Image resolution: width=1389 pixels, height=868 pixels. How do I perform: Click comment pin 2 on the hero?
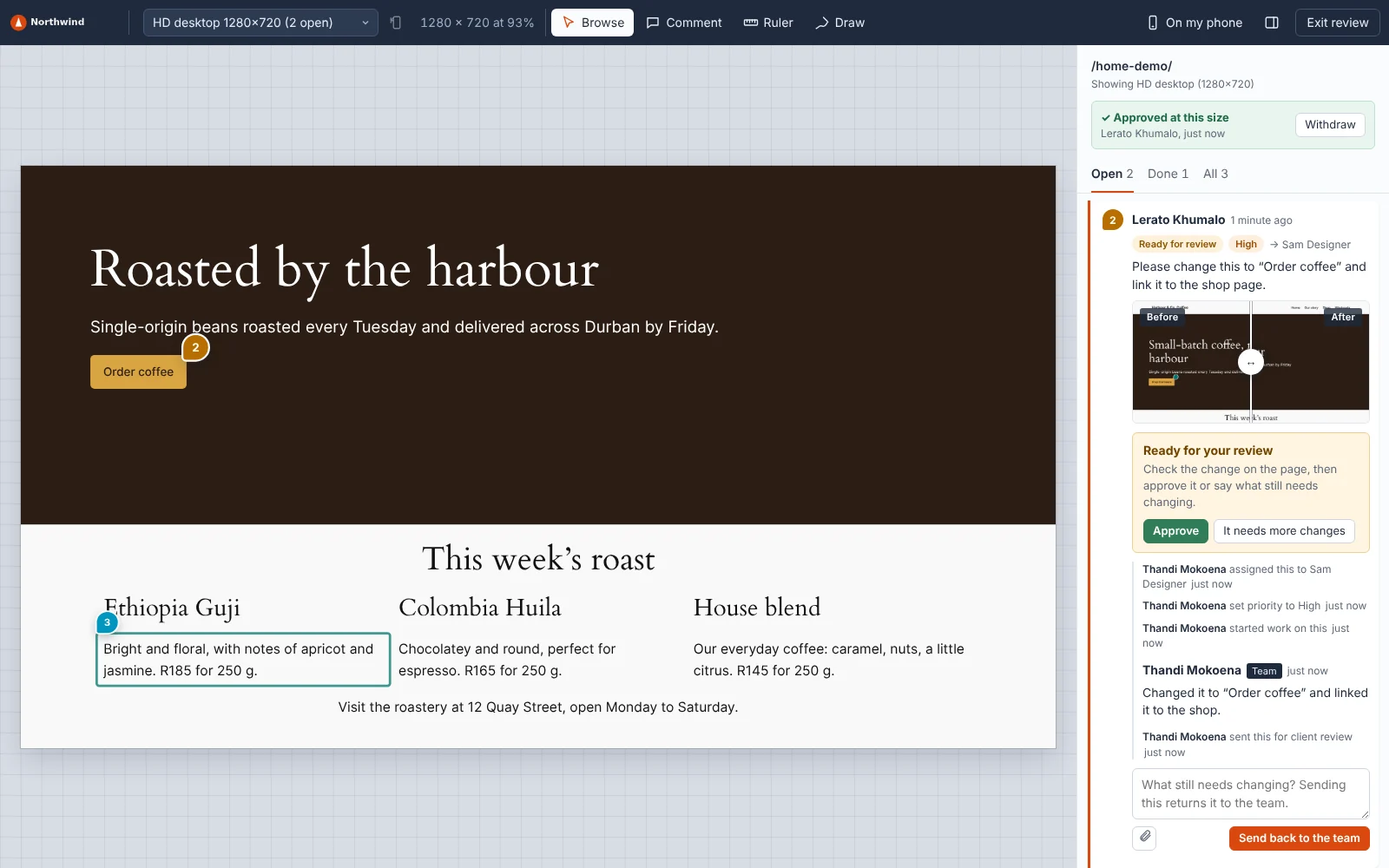coord(195,348)
